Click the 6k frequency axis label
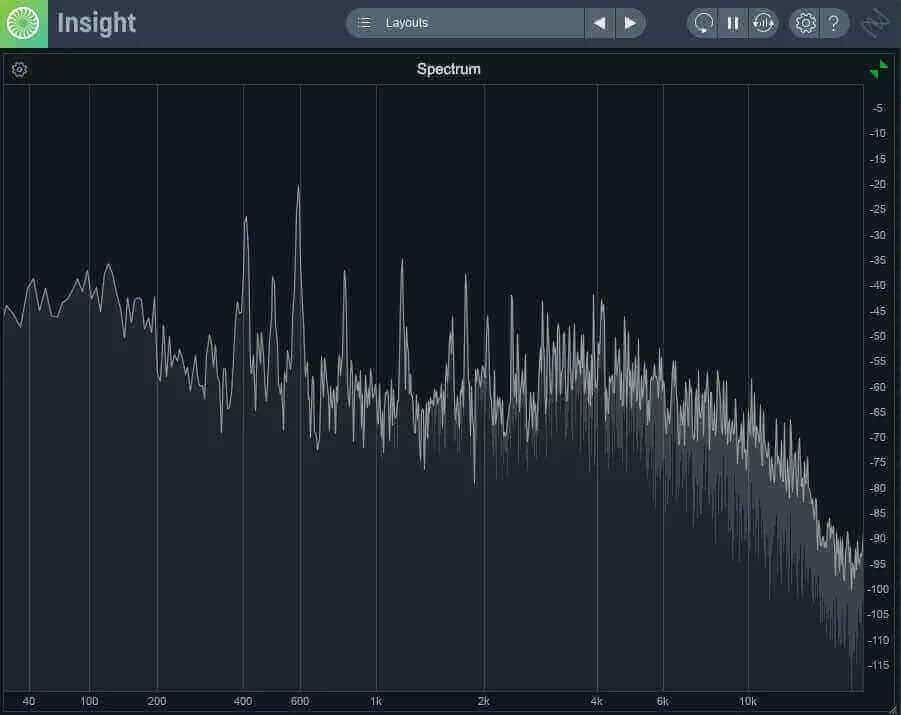 [663, 701]
